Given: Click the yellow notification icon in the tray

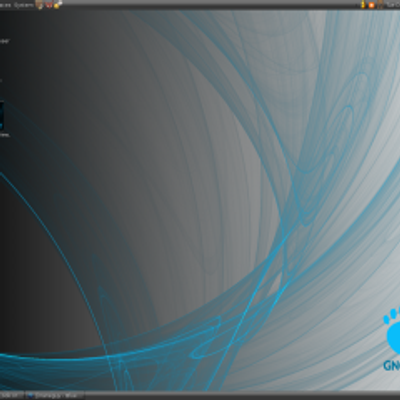Looking at the screenshot, I should click(x=363, y=5).
